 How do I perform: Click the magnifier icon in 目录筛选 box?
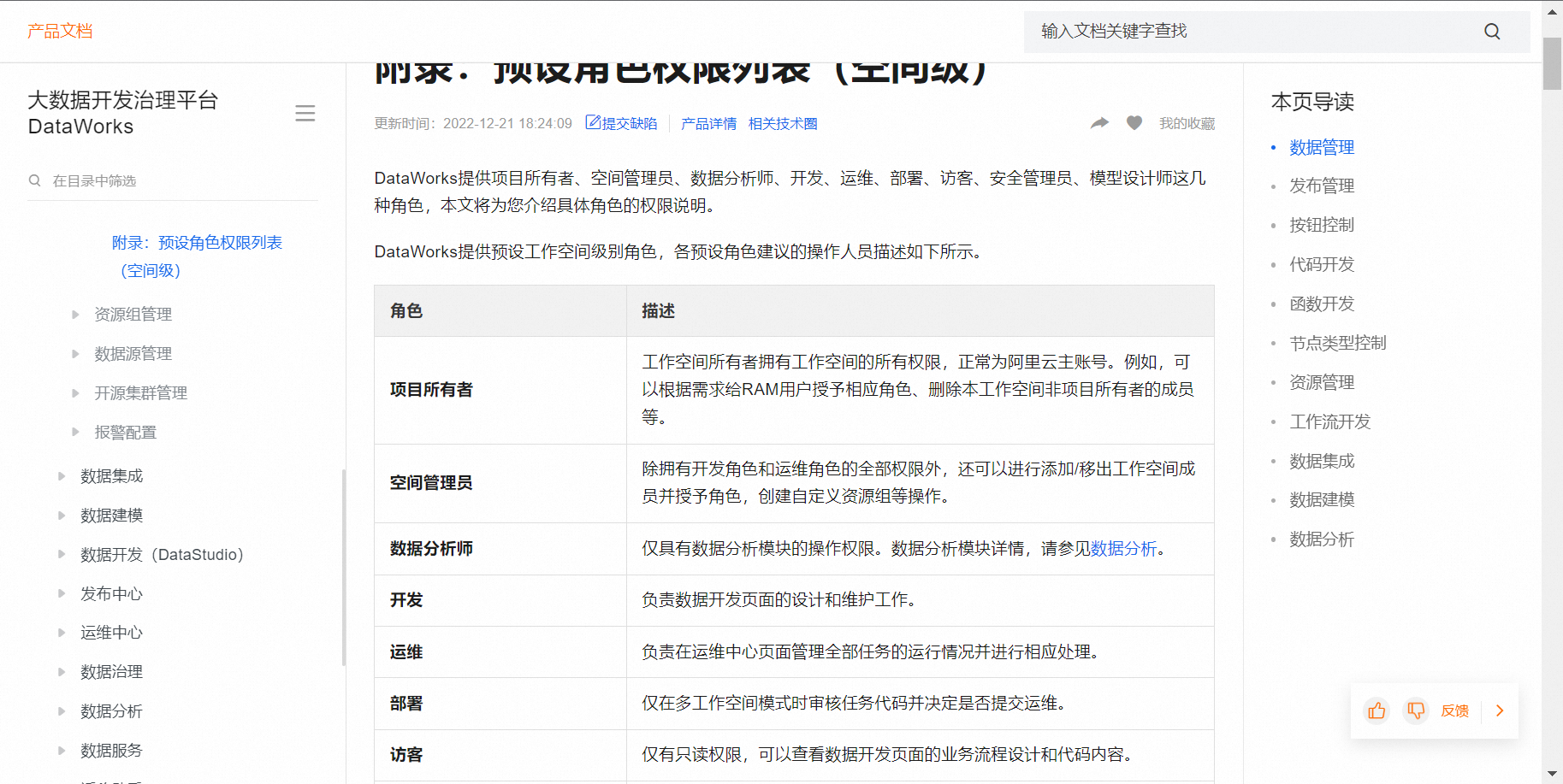pyautogui.click(x=35, y=180)
